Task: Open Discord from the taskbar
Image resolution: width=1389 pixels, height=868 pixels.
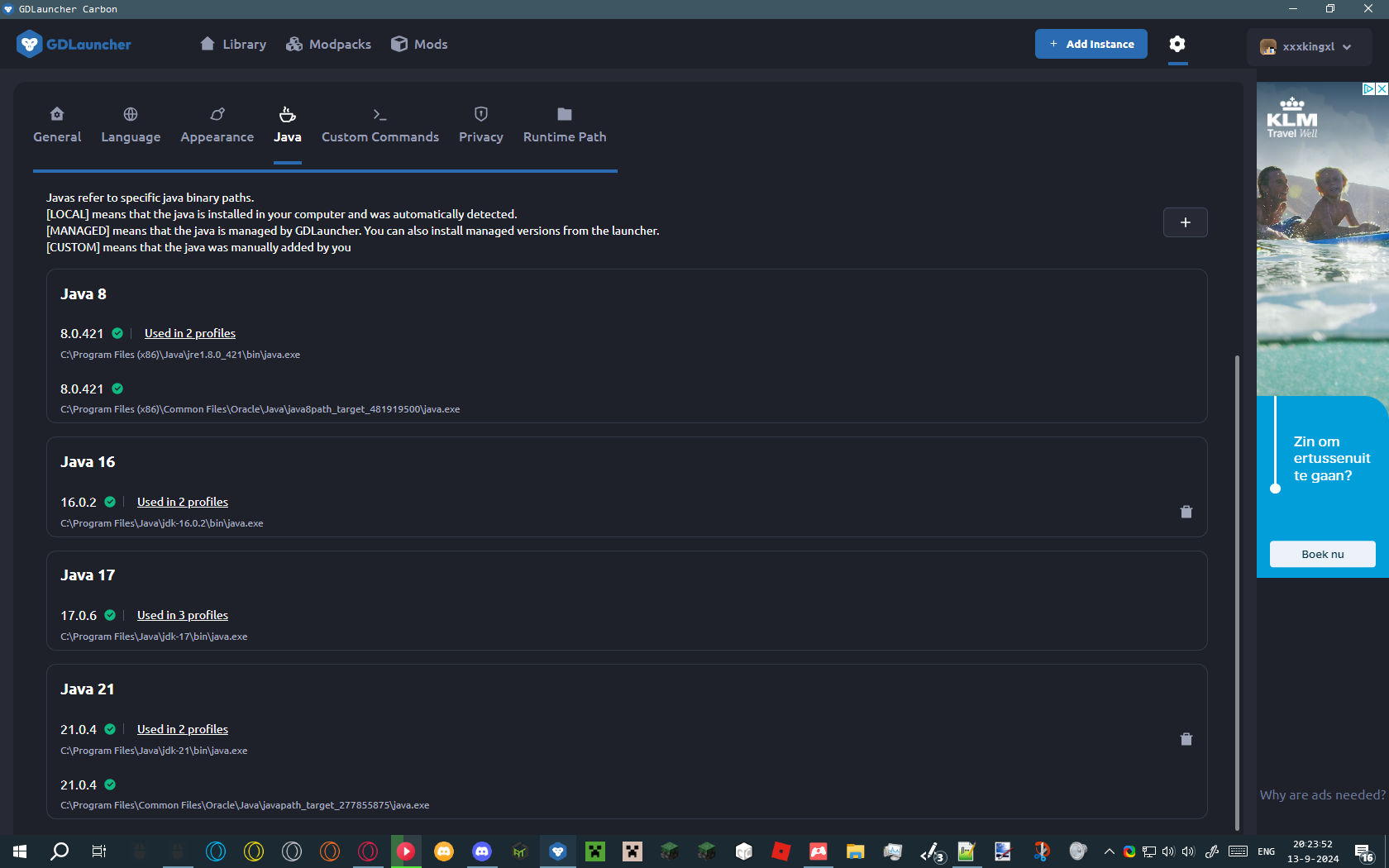Action: [482, 851]
